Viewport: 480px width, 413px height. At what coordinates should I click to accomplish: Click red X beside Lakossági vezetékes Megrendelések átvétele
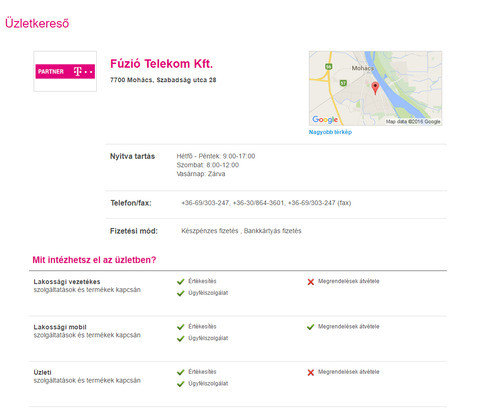tap(311, 282)
